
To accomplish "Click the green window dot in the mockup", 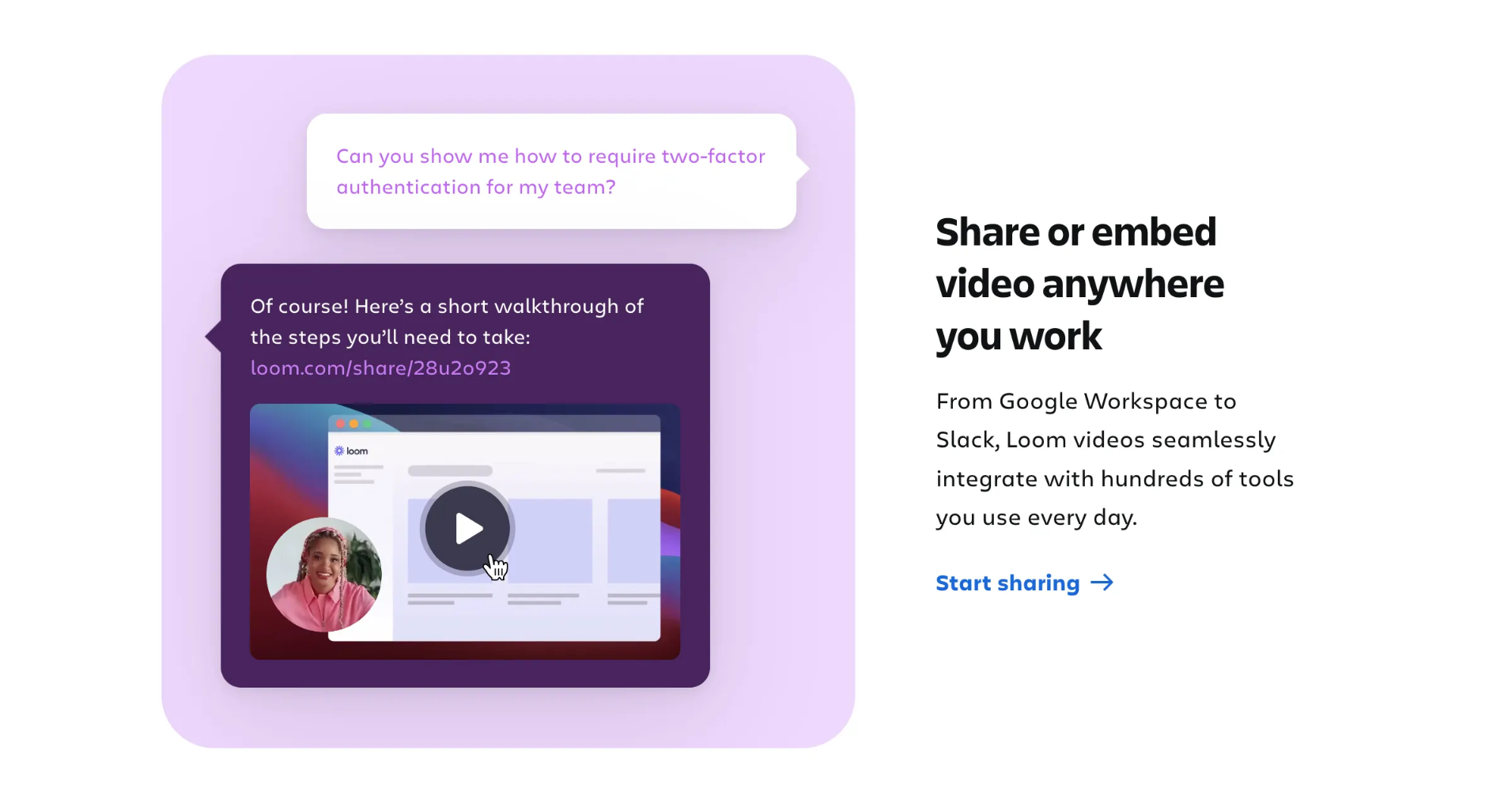I will click(x=366, y=424).
